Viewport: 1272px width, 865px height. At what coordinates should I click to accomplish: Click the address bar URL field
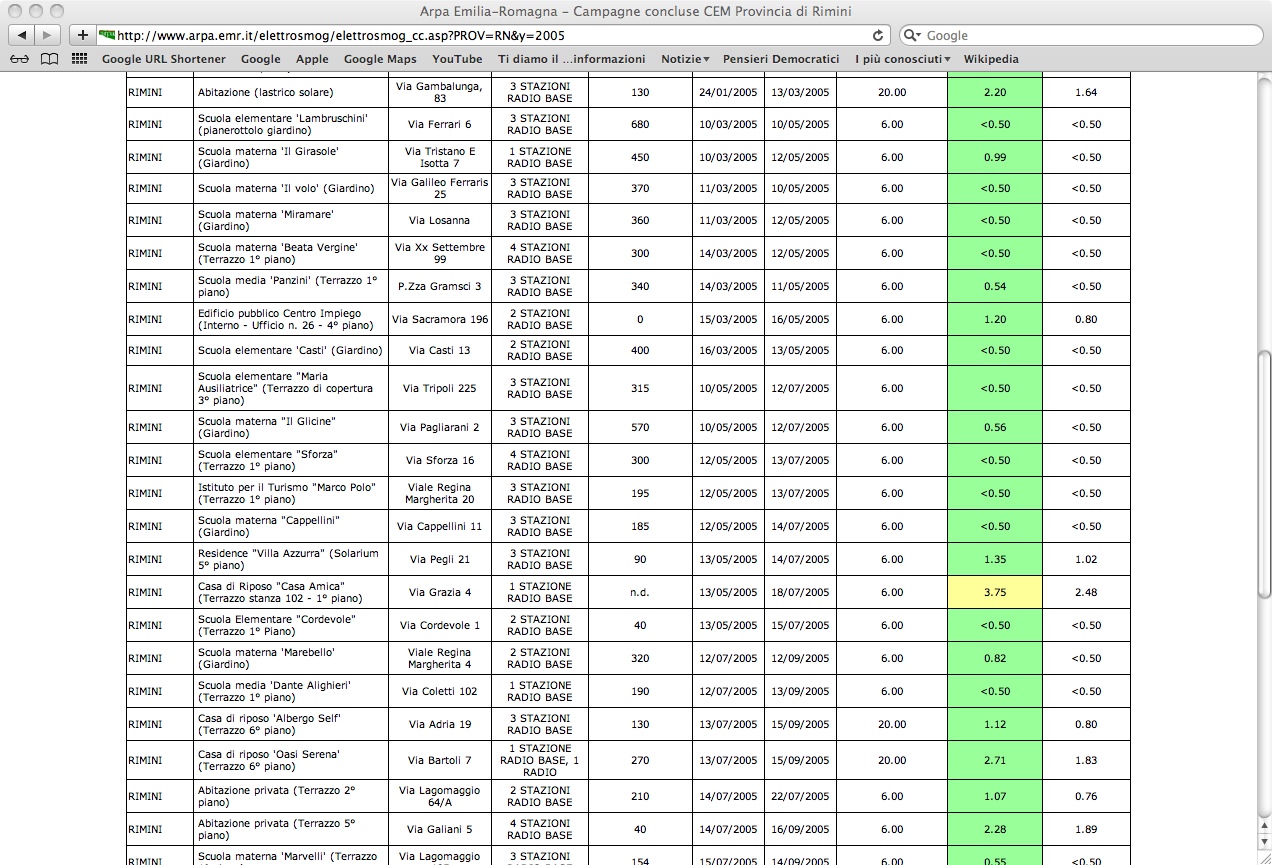coord(492,35)
